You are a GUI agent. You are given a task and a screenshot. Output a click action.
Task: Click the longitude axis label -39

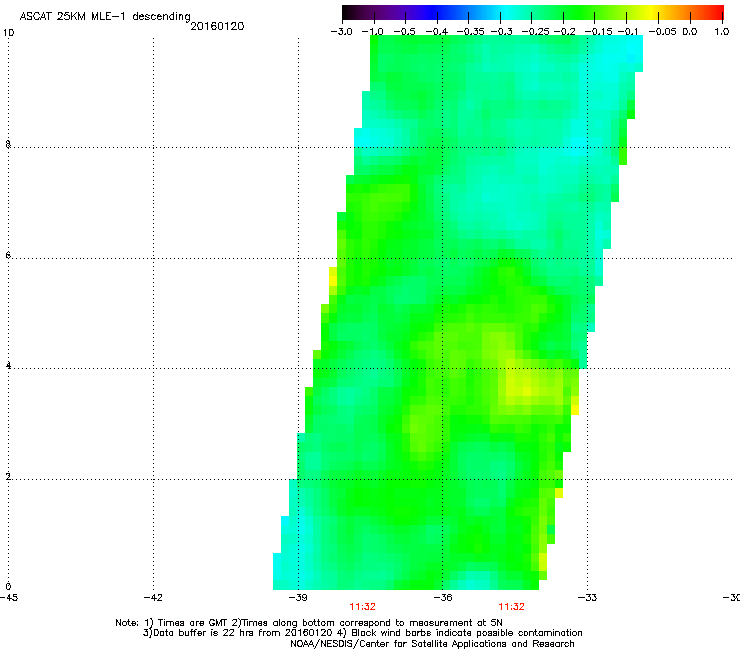(298, 598)
